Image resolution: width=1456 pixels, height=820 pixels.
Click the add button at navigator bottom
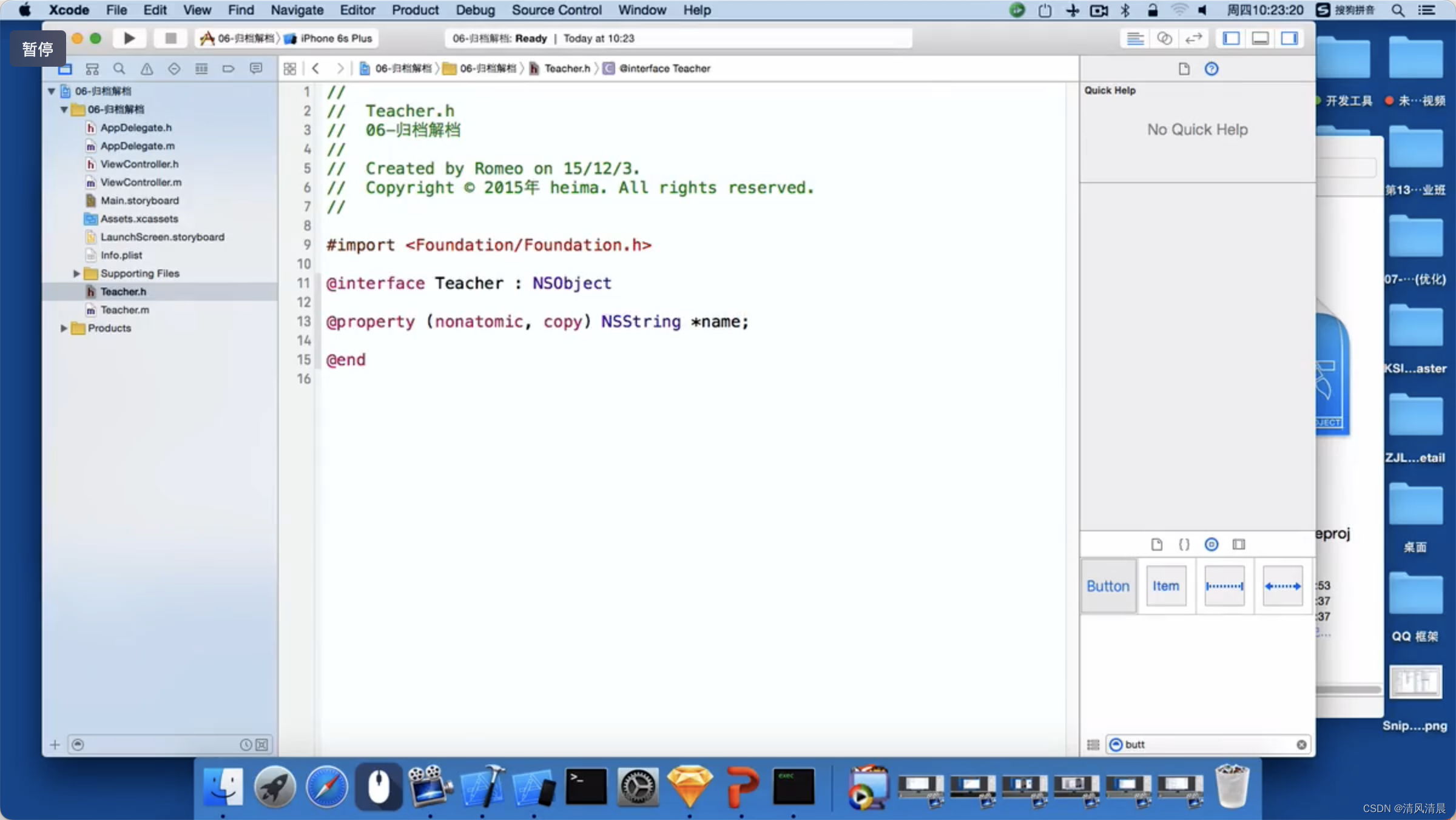pyautogui.click(x=54, y=744)
